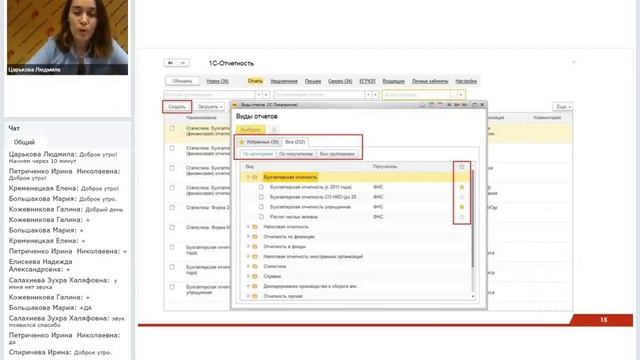This screenshot has width=640, height=360.
Task: Click the forward arrow beside 1С-Отчетность title
Action: click(x=182, y=63)
